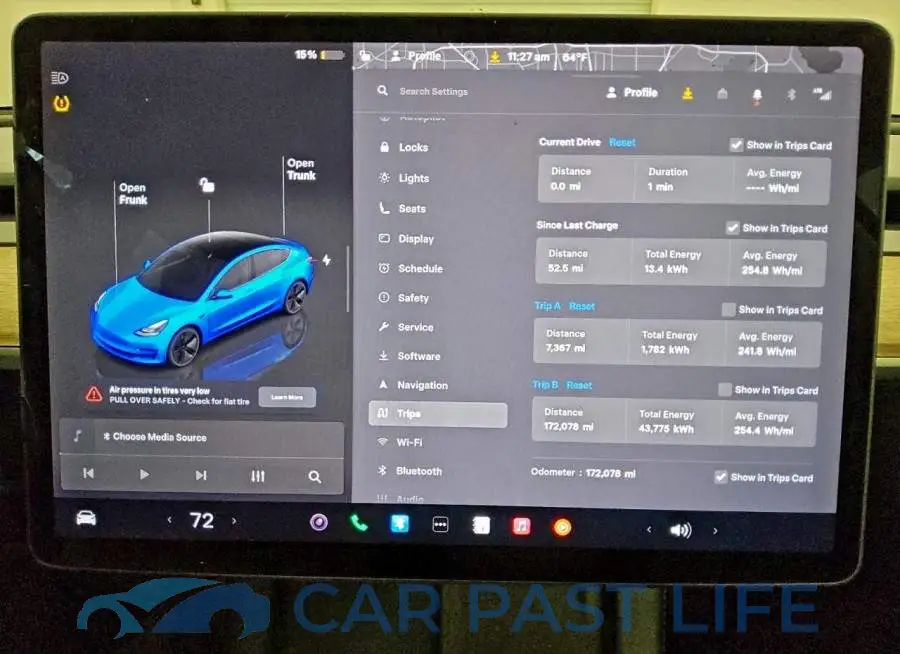900x654 pixels.
Task: Click the Bluetooth icon in settings header
Action: (791, 95)
